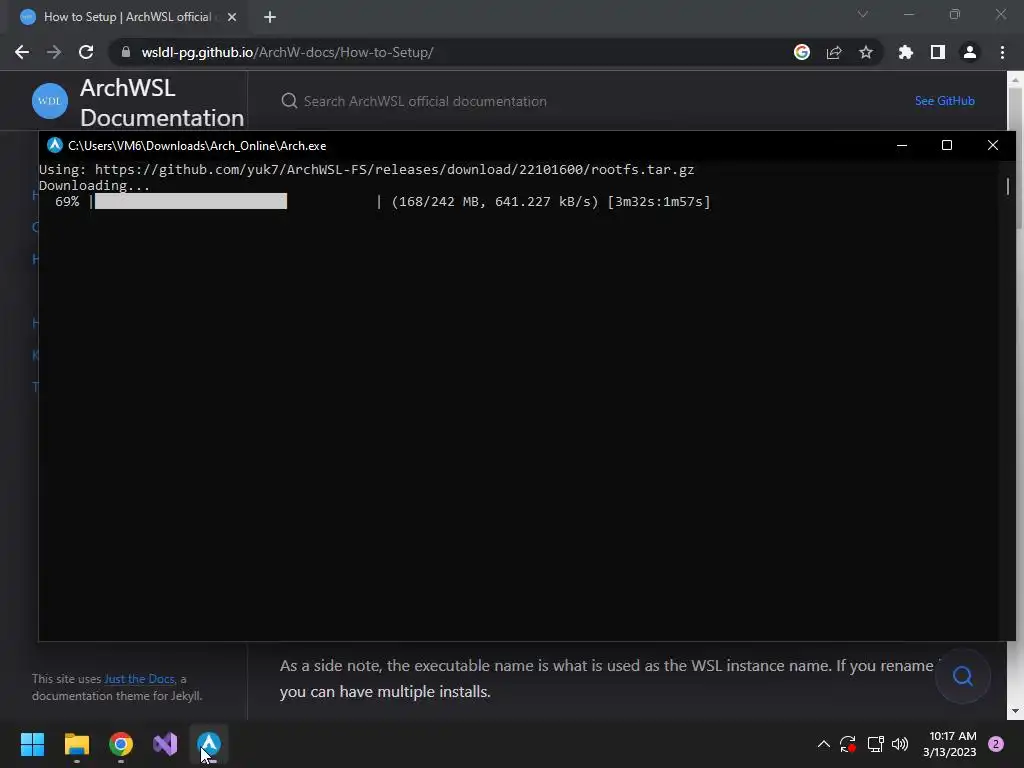
Task: Maximize the Arch.exe console window
Action: [x=947, y=145]
